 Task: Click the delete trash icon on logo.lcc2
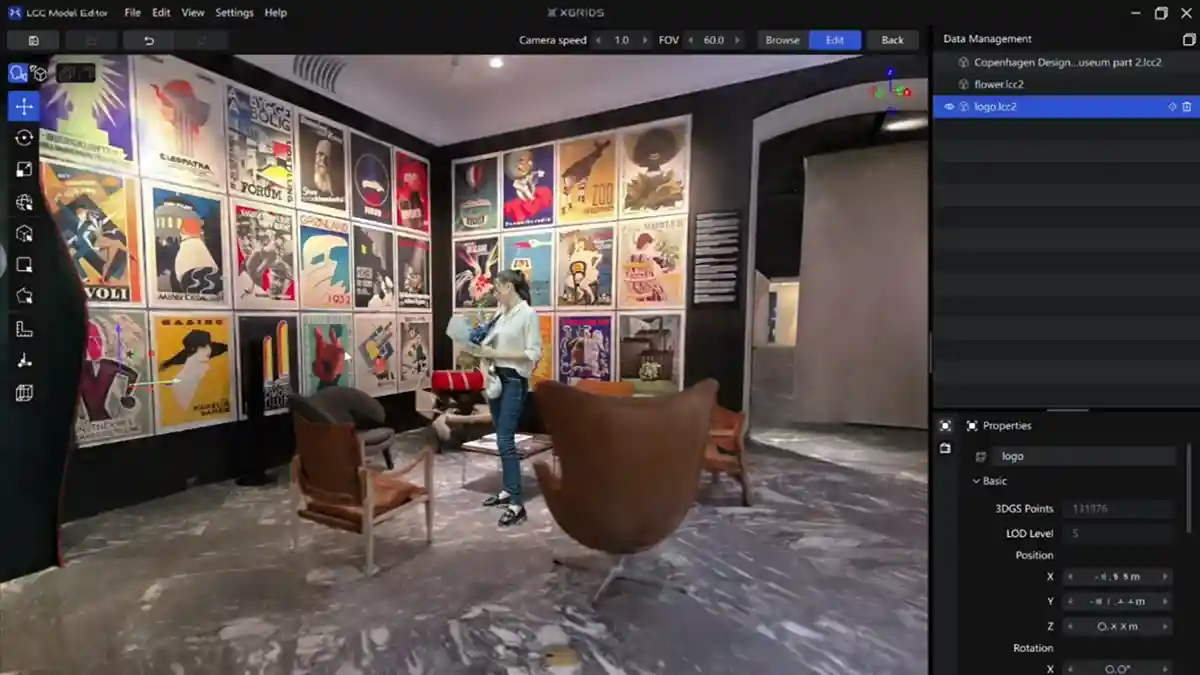[1187, 106]
